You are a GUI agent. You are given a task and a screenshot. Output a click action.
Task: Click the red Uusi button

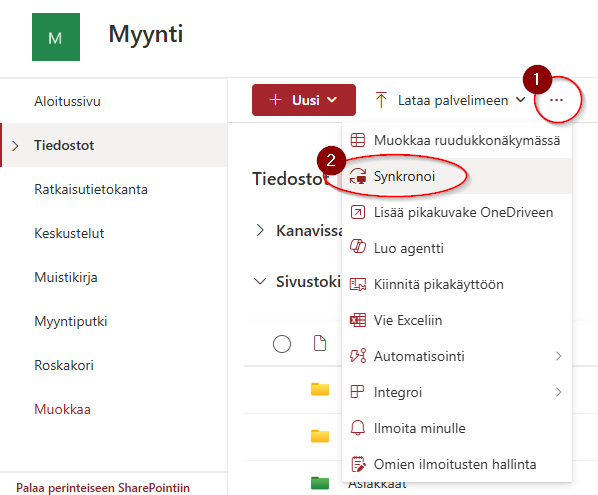tap(304, 100)
